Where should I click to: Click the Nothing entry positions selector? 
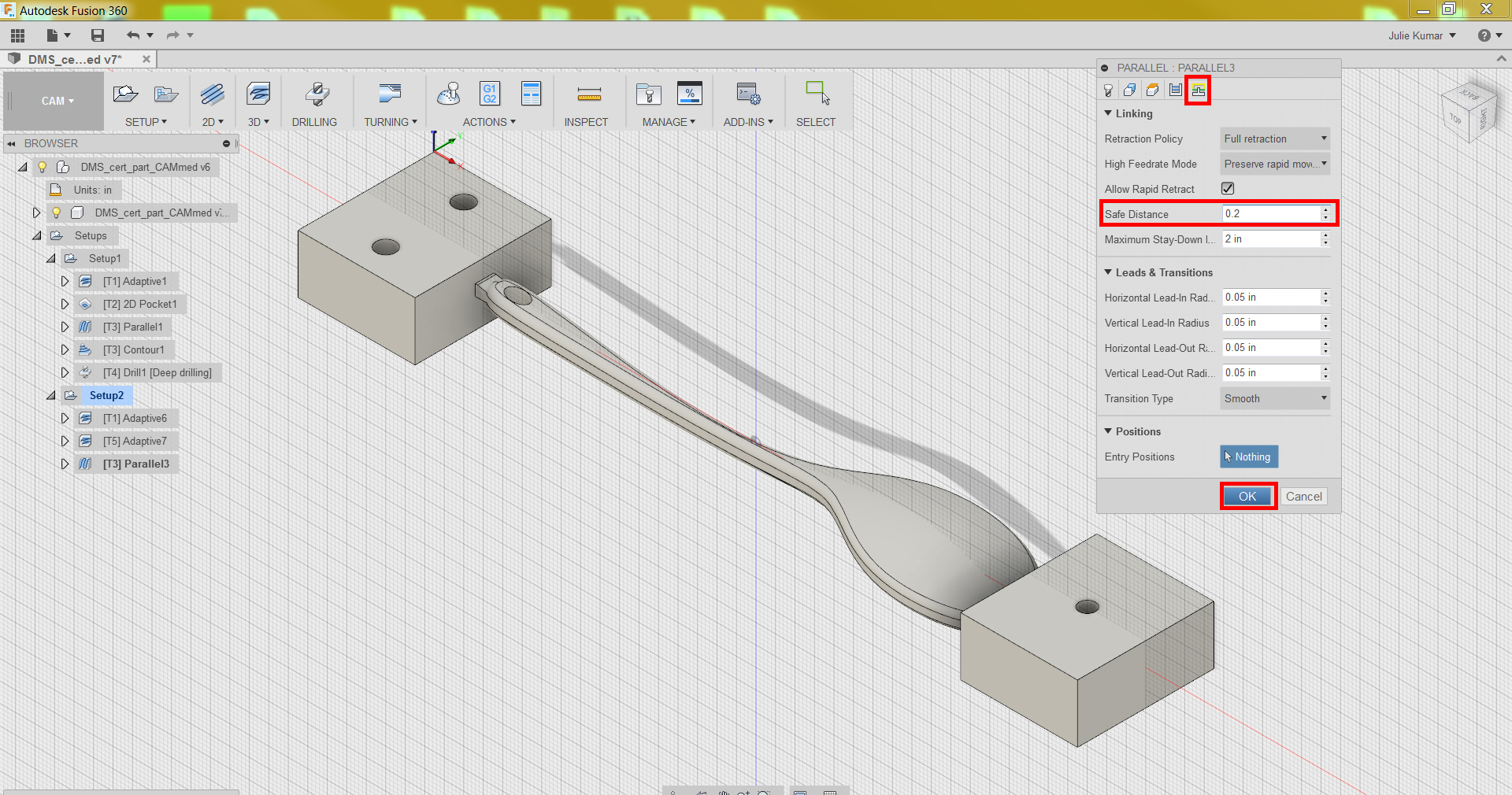pyautogui.click(x=1249, y=457)
